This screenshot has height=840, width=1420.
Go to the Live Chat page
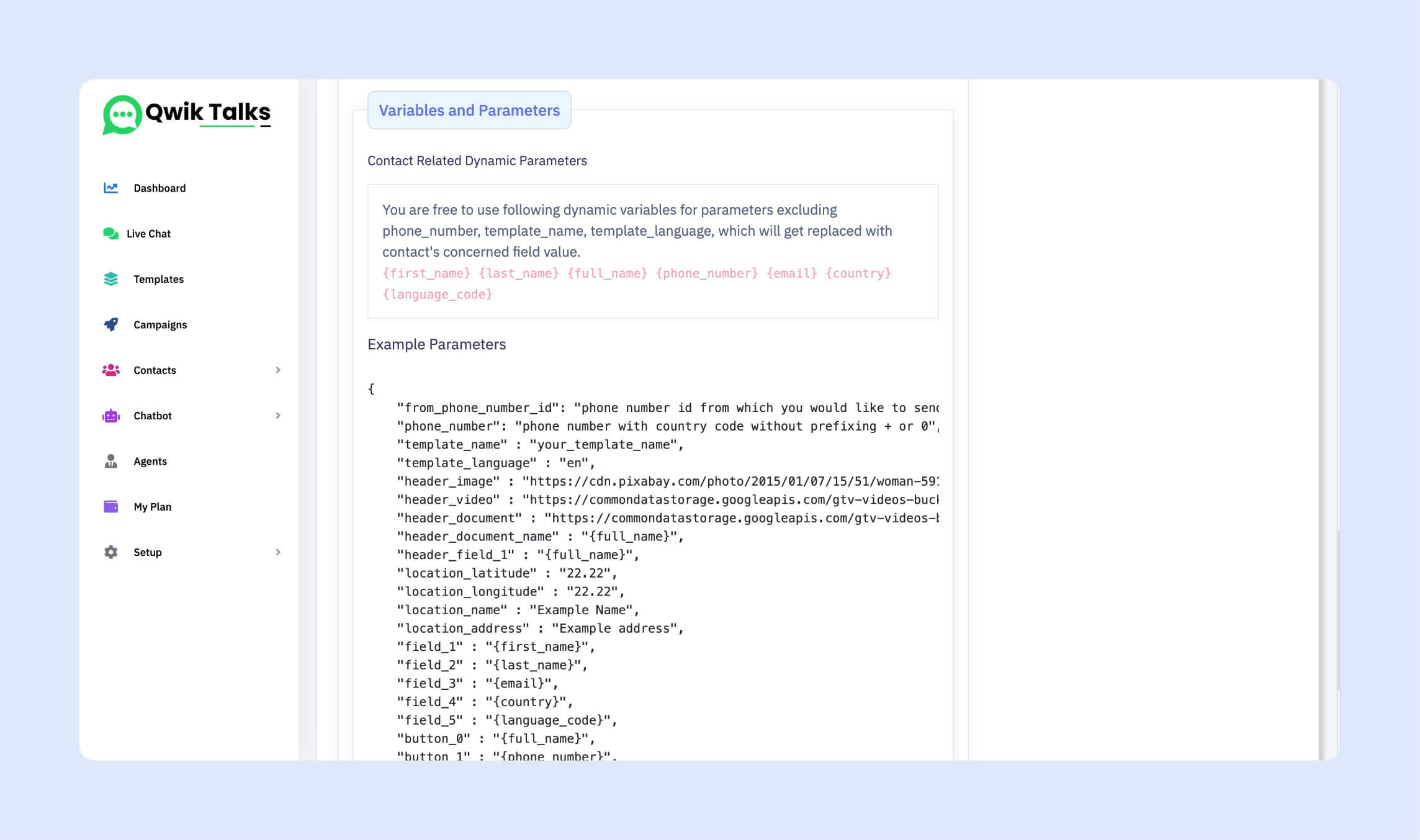click(148, 234)
